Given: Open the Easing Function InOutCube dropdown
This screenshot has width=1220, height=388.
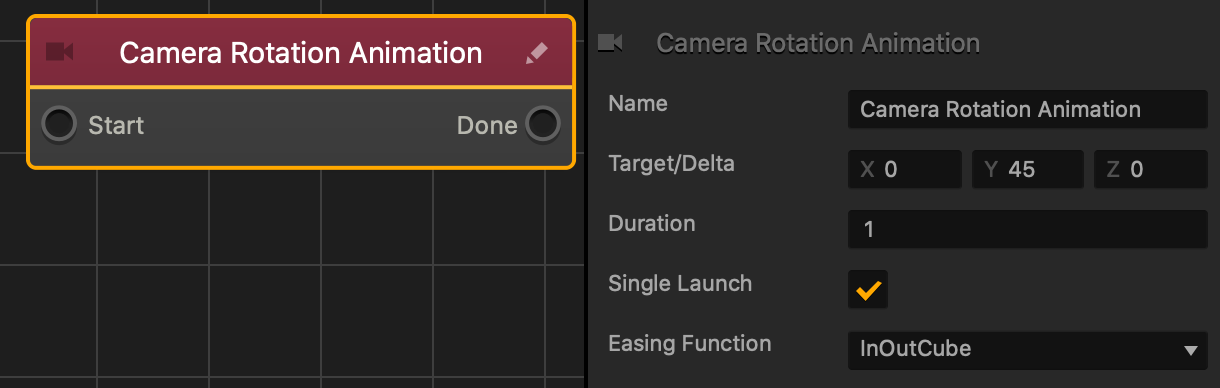Looking at the screenshot, I should (1027, 349).
